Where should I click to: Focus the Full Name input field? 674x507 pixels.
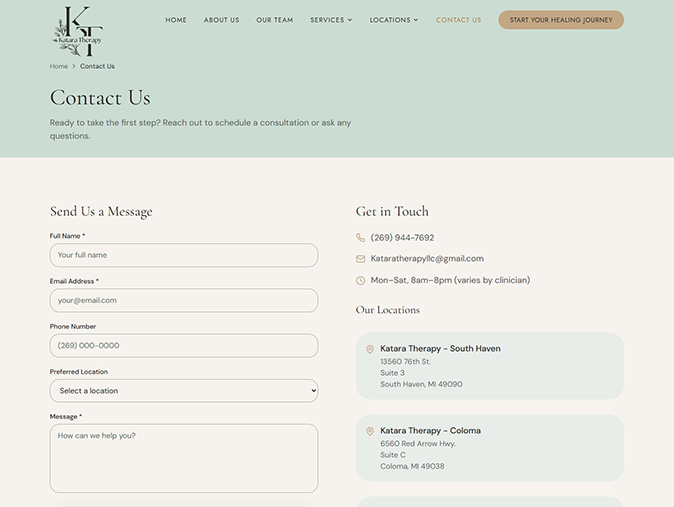coord(184,255)
